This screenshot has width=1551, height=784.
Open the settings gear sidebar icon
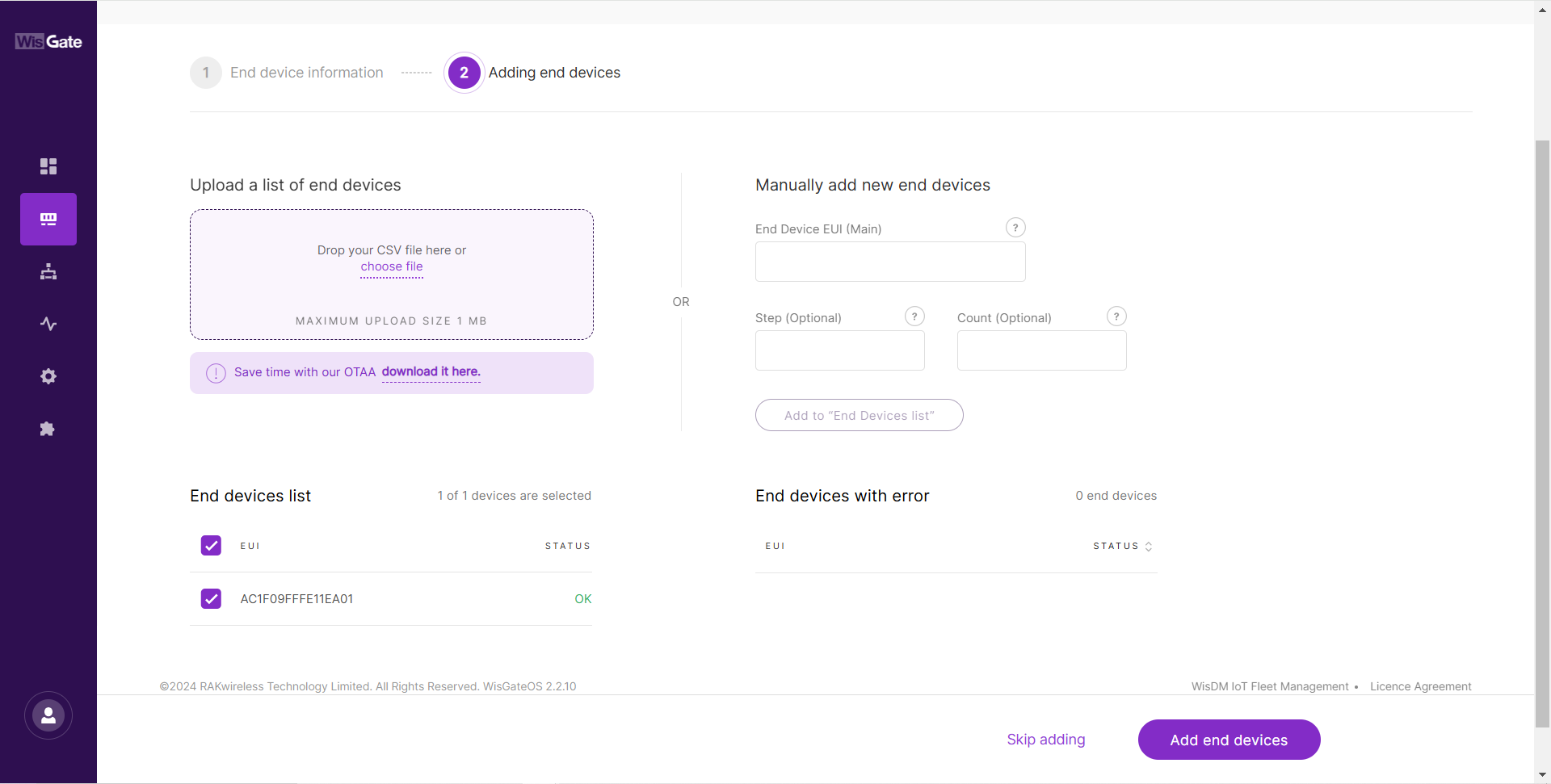[x=48, y=376]
